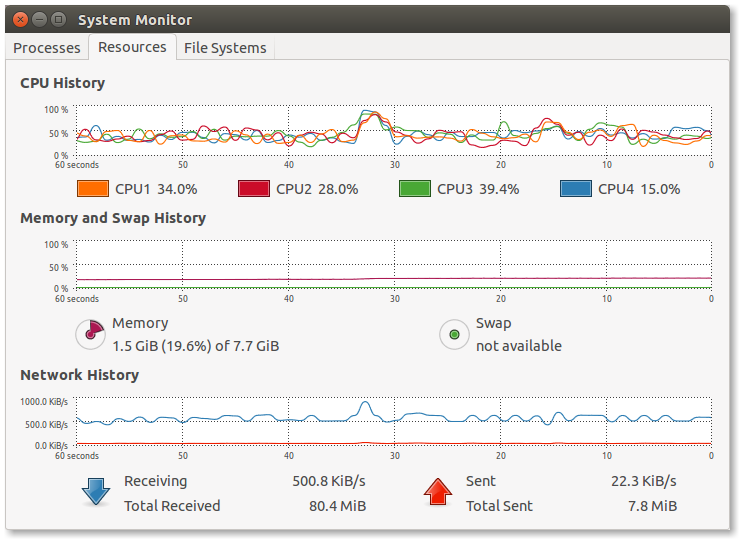Click the Swap usage circle icon
The width and height of the screenshot is (739, 539).
pos(455,334)
